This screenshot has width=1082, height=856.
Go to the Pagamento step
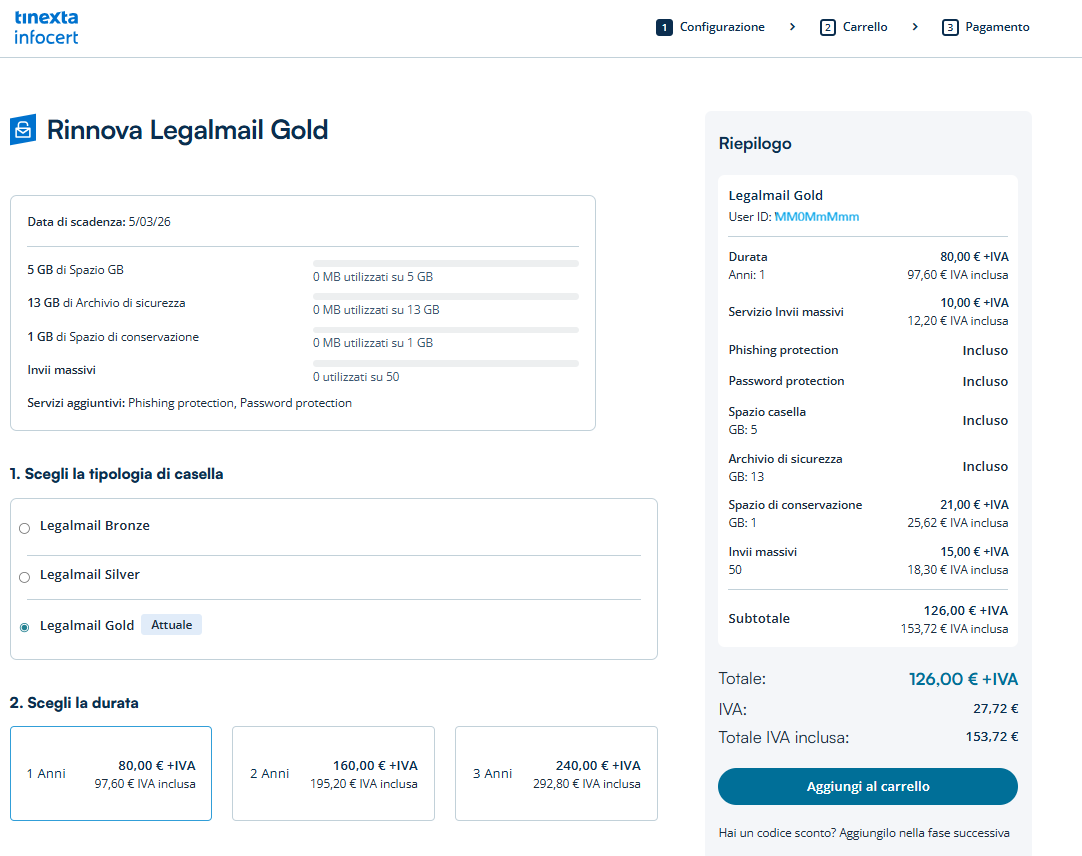[997, 28]
